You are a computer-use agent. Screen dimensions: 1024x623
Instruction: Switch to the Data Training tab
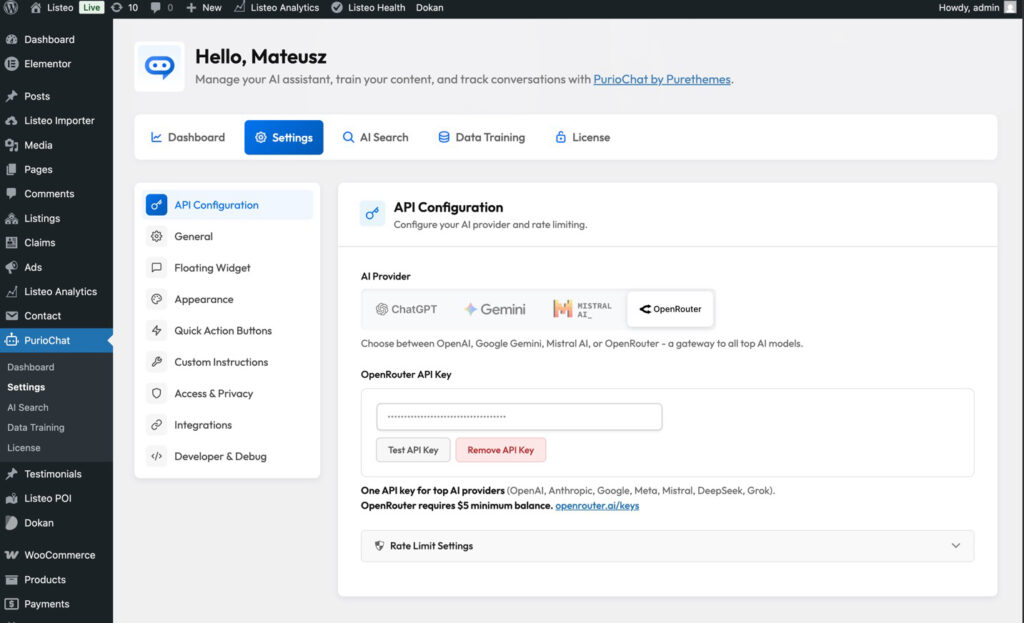482,137
